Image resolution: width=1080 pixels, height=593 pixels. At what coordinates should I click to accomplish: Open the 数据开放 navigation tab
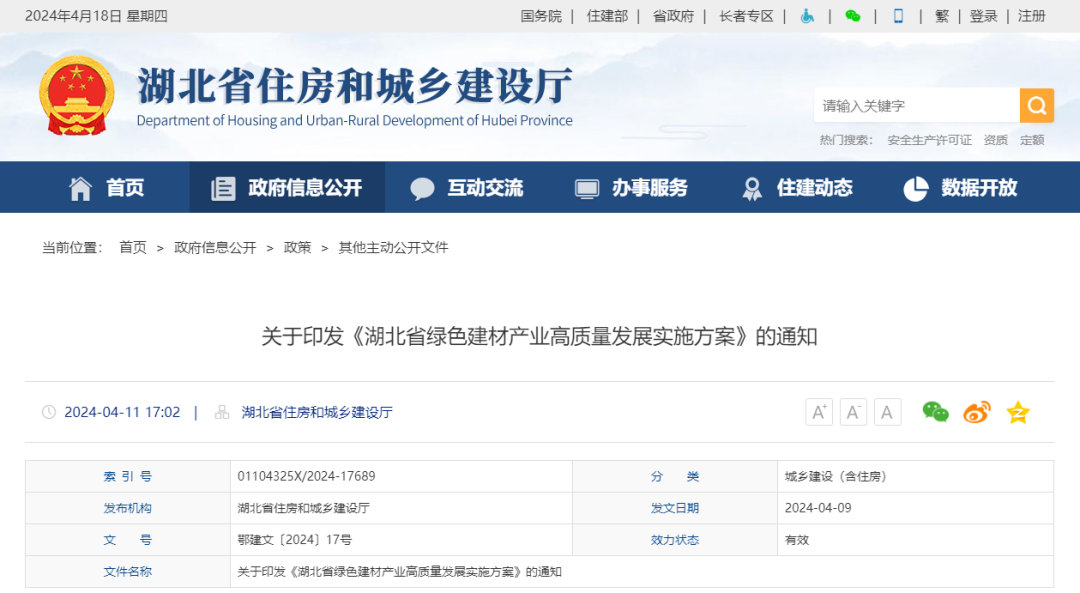click(x=960, y=188)
